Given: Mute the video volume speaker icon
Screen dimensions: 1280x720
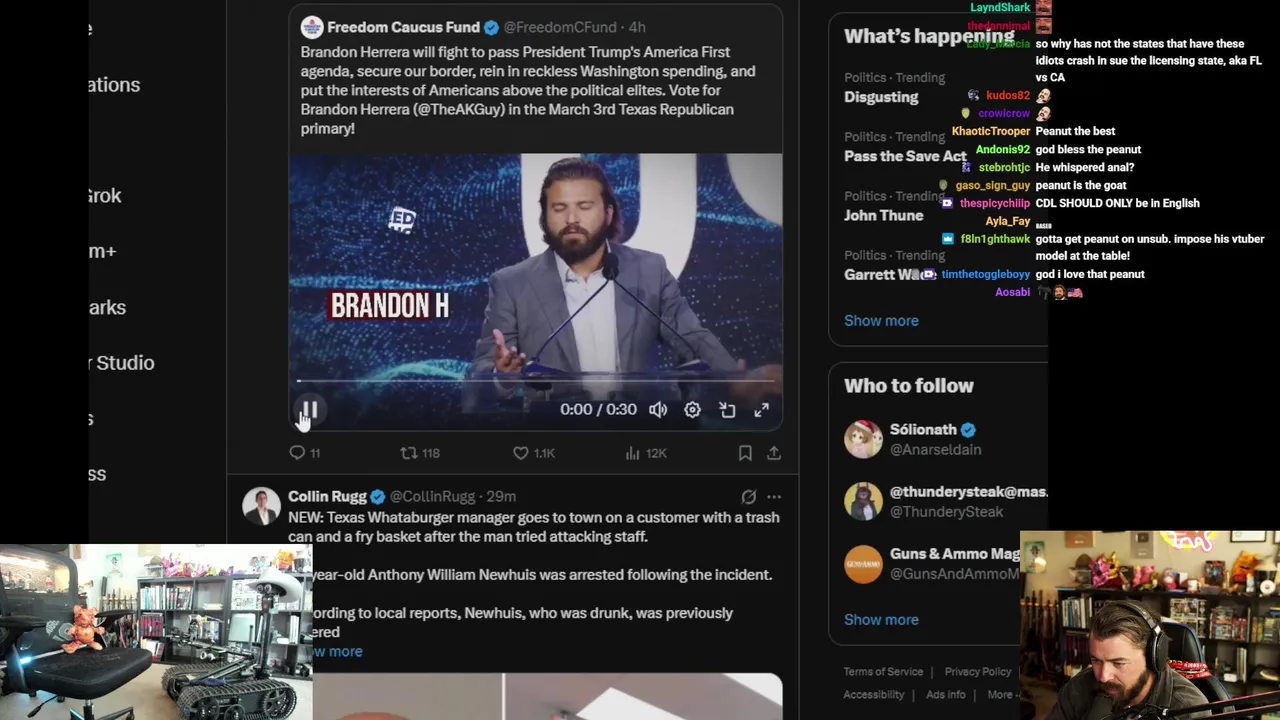Looking at the screenshot, I should [658, 410].
